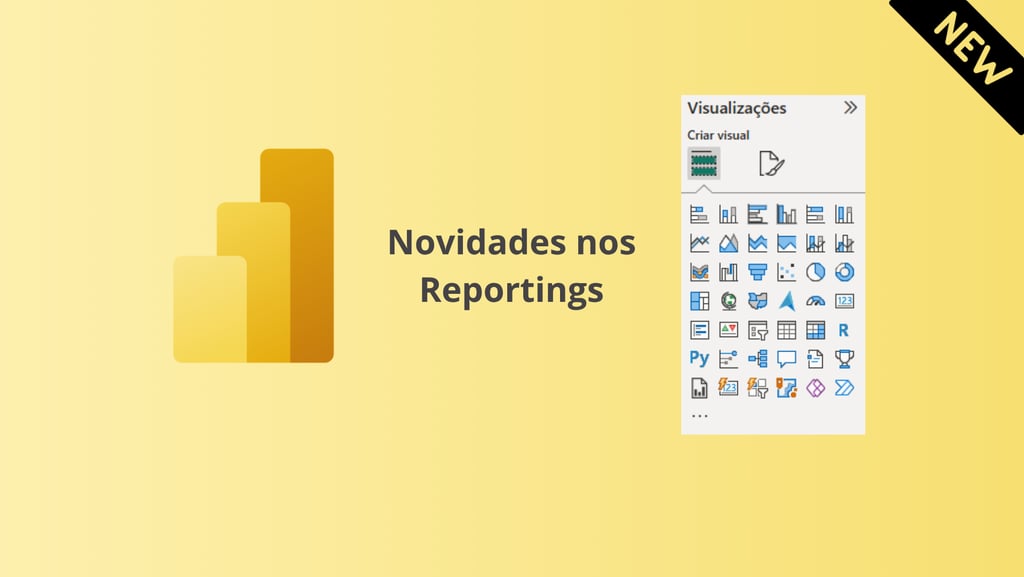Image resolution: width=1024 pixels, height=577 pixels.
Task: Choose the Funnel visual
Action: click(758, 272)
